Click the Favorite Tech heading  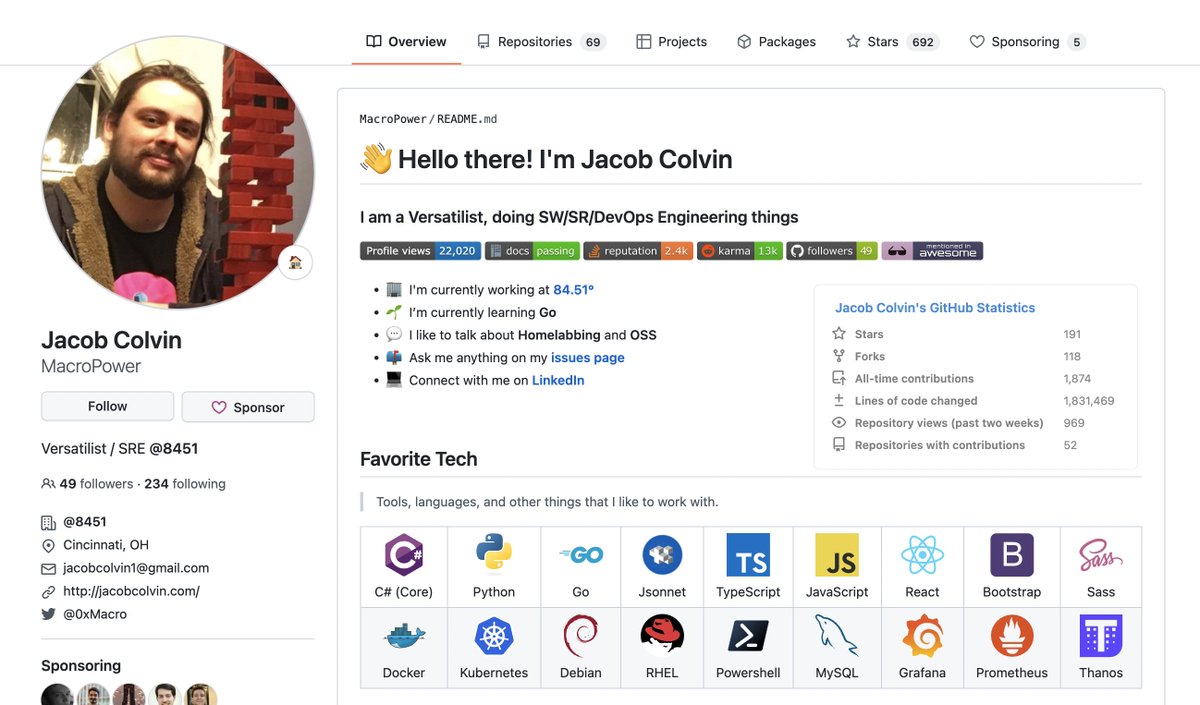pyautogui.click(x=419, y=460)
